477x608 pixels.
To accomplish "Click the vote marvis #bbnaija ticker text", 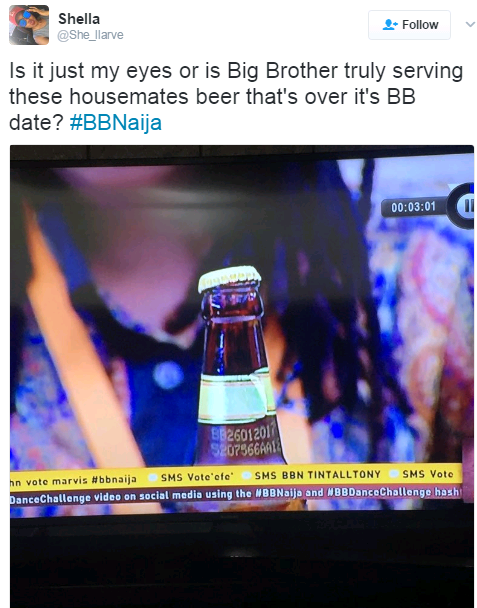I will tap(73, 480).
